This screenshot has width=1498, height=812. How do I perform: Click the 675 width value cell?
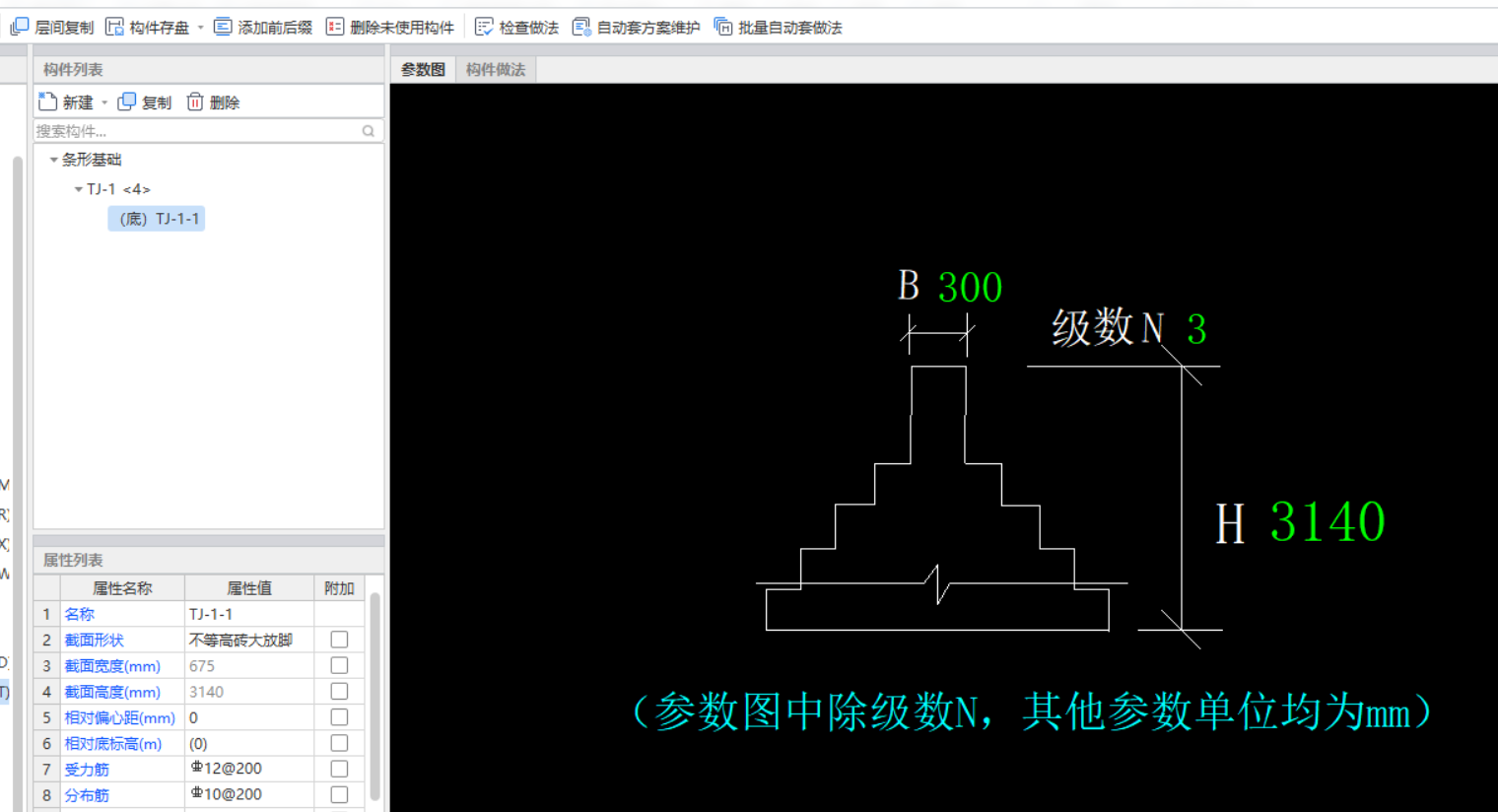tap(249, 665)
